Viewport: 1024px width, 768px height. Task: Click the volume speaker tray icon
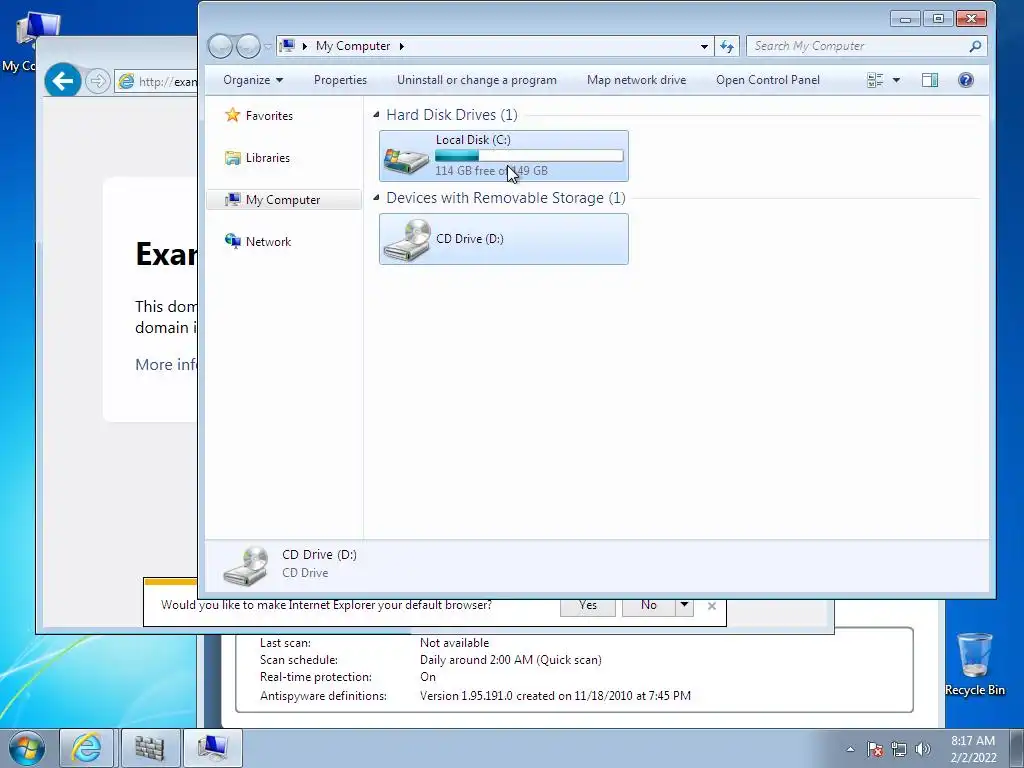[x=922, y=749]
